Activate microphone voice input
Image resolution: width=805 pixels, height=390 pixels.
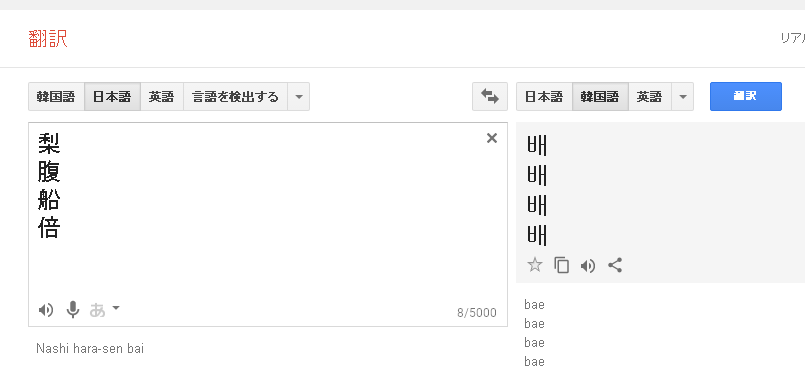(x=73, y=309)
